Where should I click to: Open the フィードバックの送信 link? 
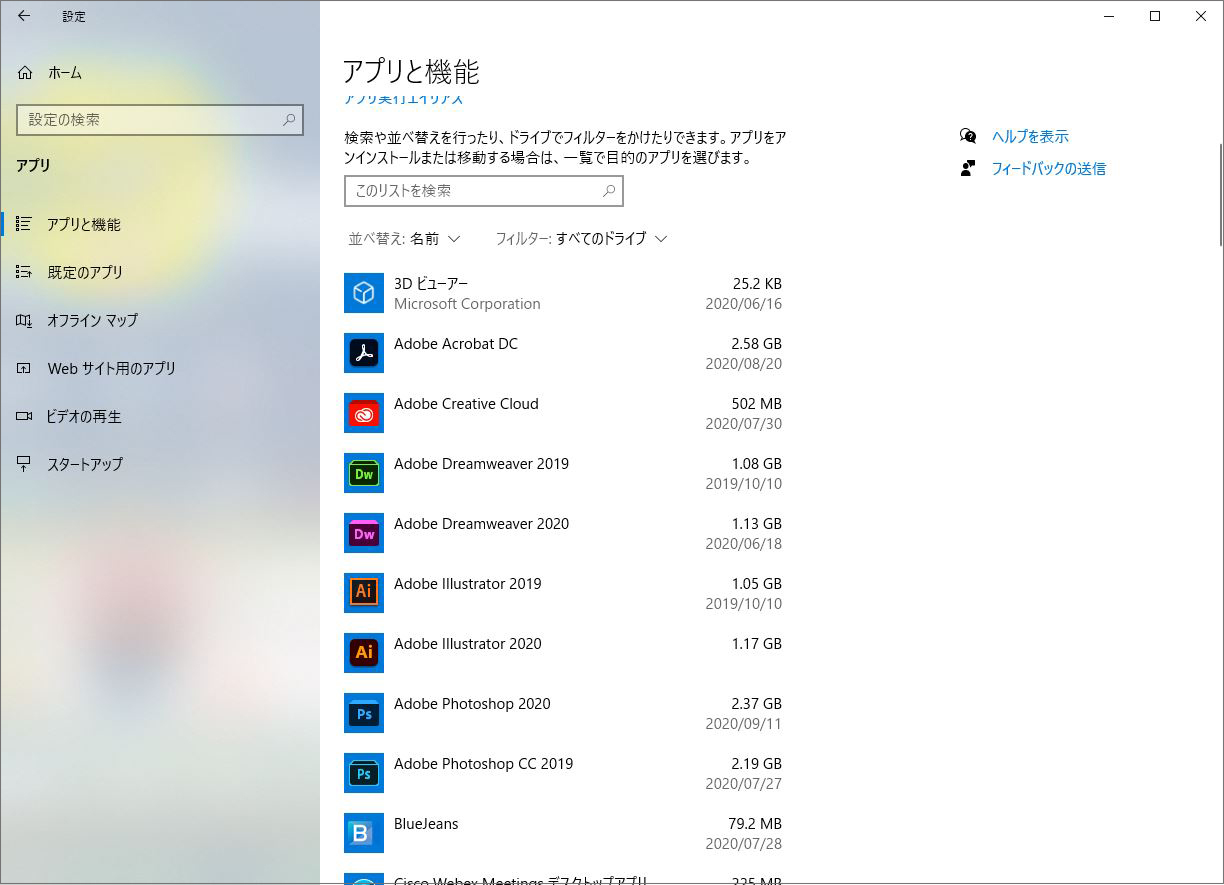point(1048,168)
